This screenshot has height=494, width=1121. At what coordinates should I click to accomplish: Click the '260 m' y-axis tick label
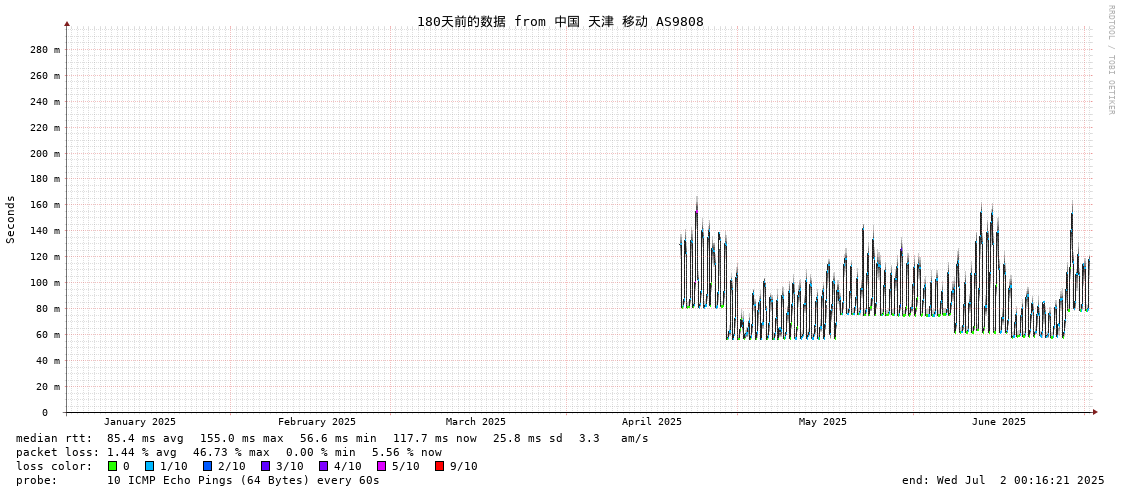[x=44, y=76]
